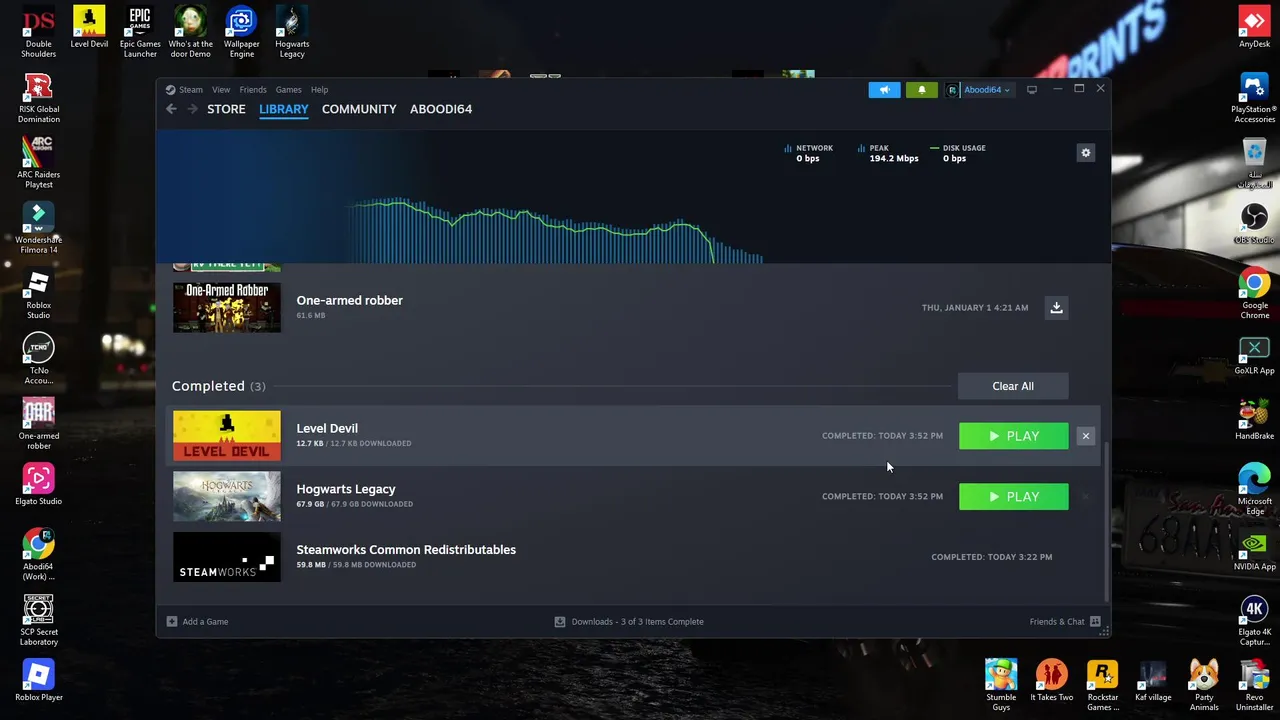Image resolution: width=1280 pixels, height=720 pixels.
Task: Click Clear All completed downloads
Action: point(1013,386)
